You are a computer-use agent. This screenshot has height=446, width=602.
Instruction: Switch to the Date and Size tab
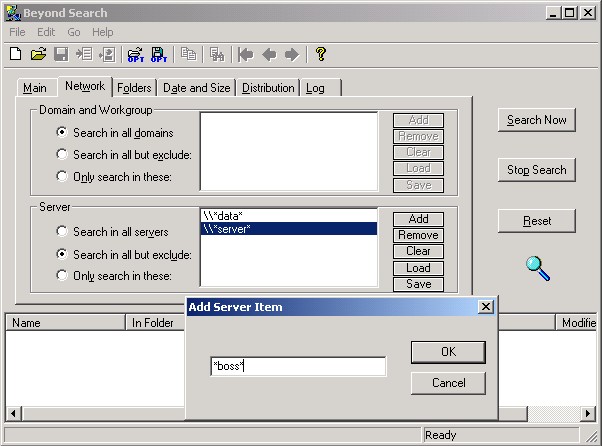pos(197,88)
